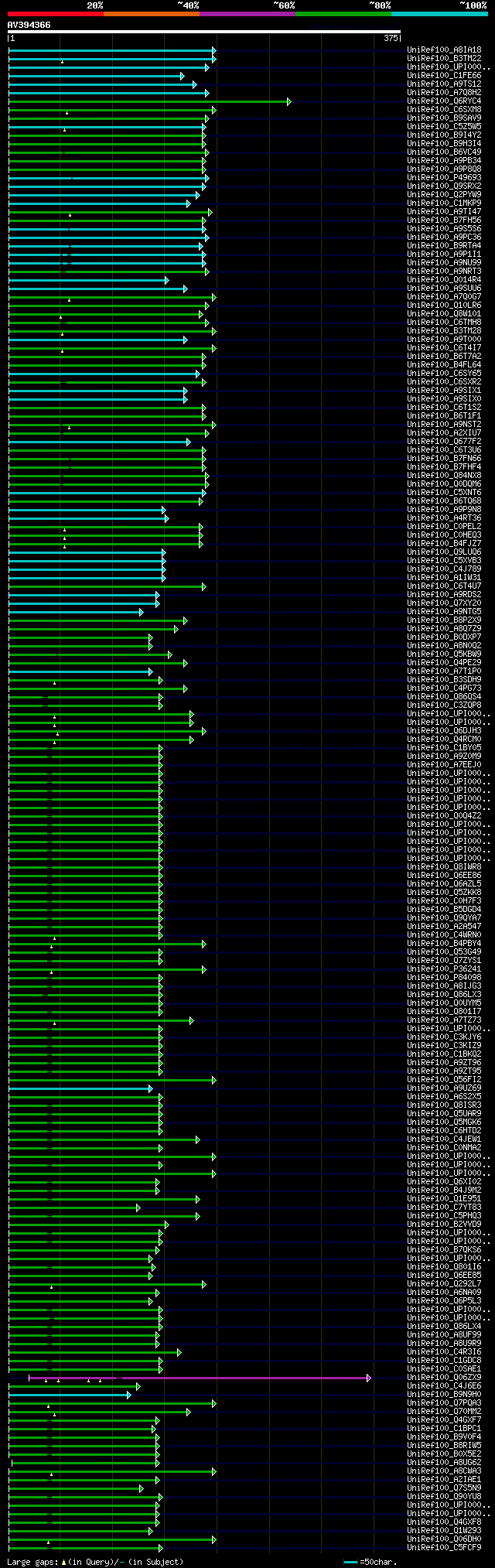Click the UniRef100_Q10LR6 label
495x1568 pixels.
[x=444, y=306]
